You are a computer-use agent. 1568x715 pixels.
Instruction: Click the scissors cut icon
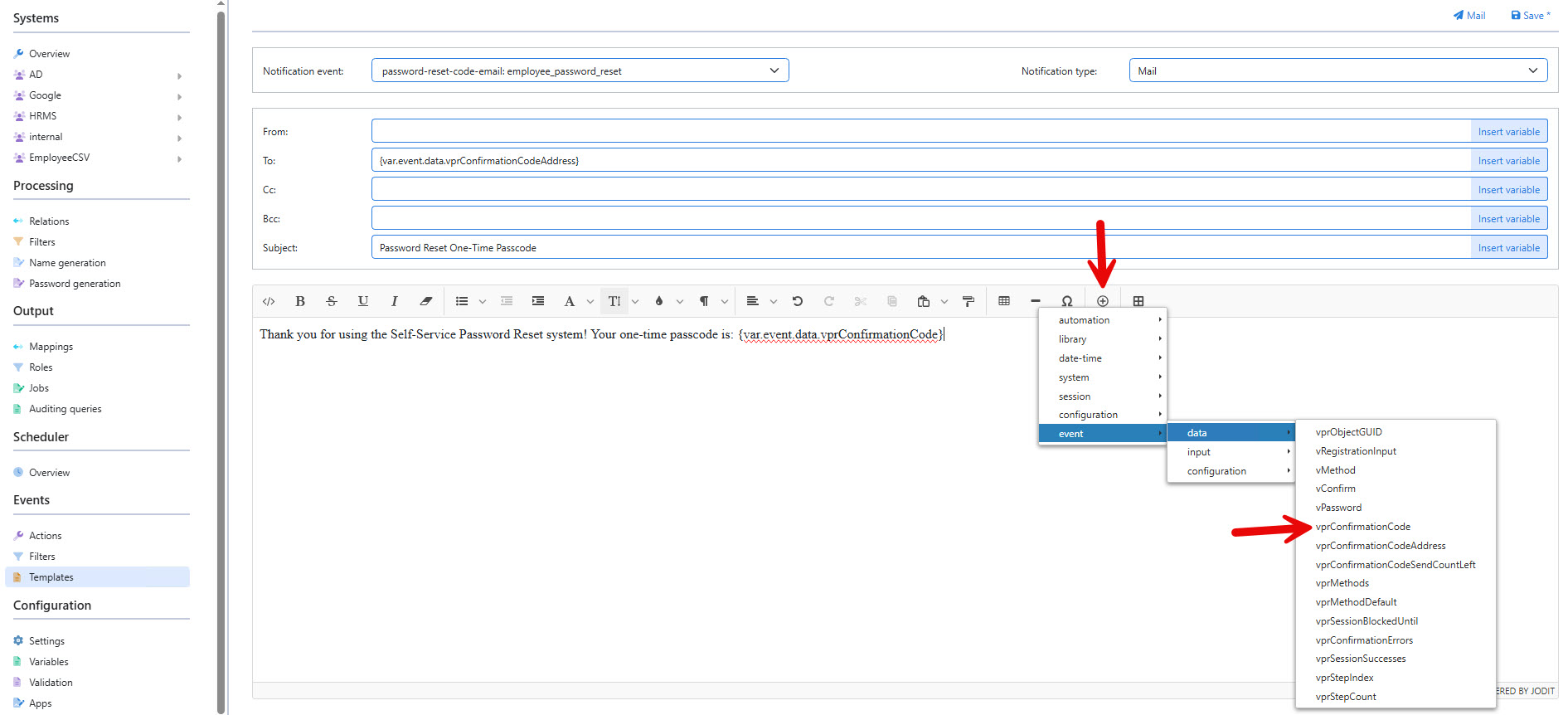pyautogui.click(x=861, y=301)
